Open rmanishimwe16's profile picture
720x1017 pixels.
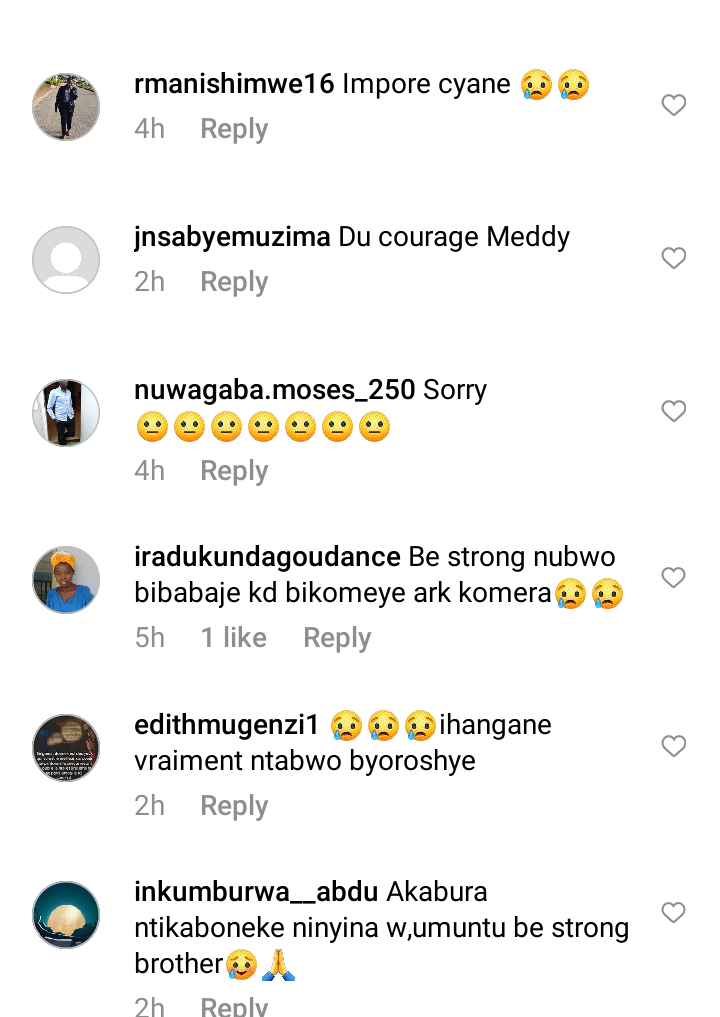click(66, 107)
